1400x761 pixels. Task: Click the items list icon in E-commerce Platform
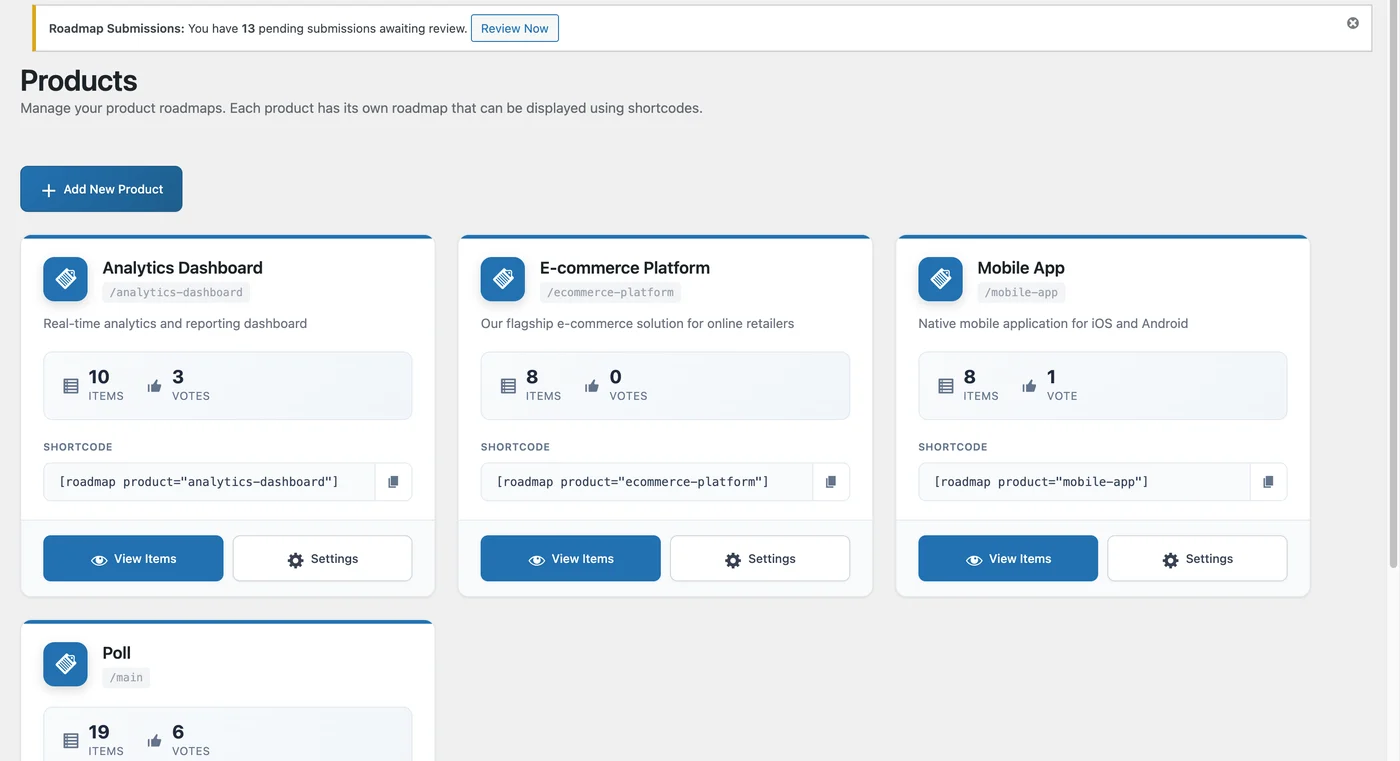point(508,386)
